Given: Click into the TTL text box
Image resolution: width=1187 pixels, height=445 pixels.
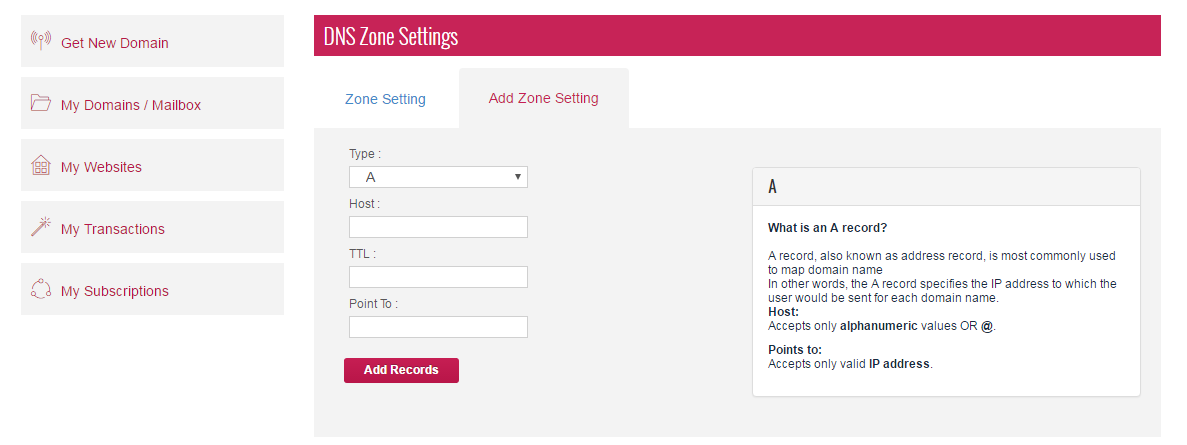Looking at the screenshot, I should point(438,277).
